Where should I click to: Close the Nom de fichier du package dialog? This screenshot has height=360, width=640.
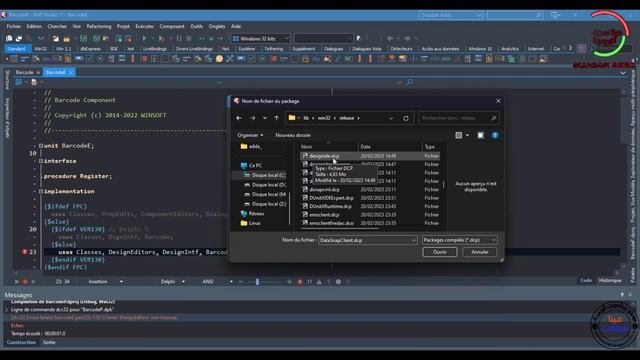click(x=498, y=101)
